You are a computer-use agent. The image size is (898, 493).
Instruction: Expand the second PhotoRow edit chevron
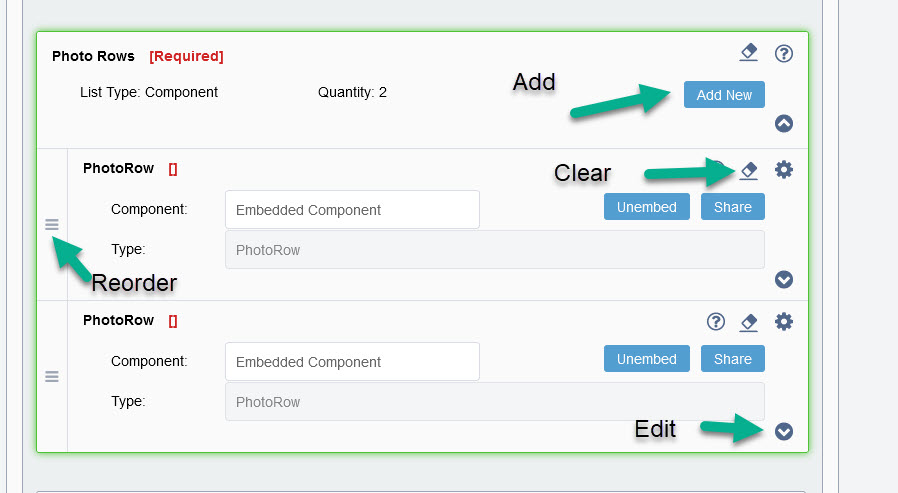click(x=783, y=431)
